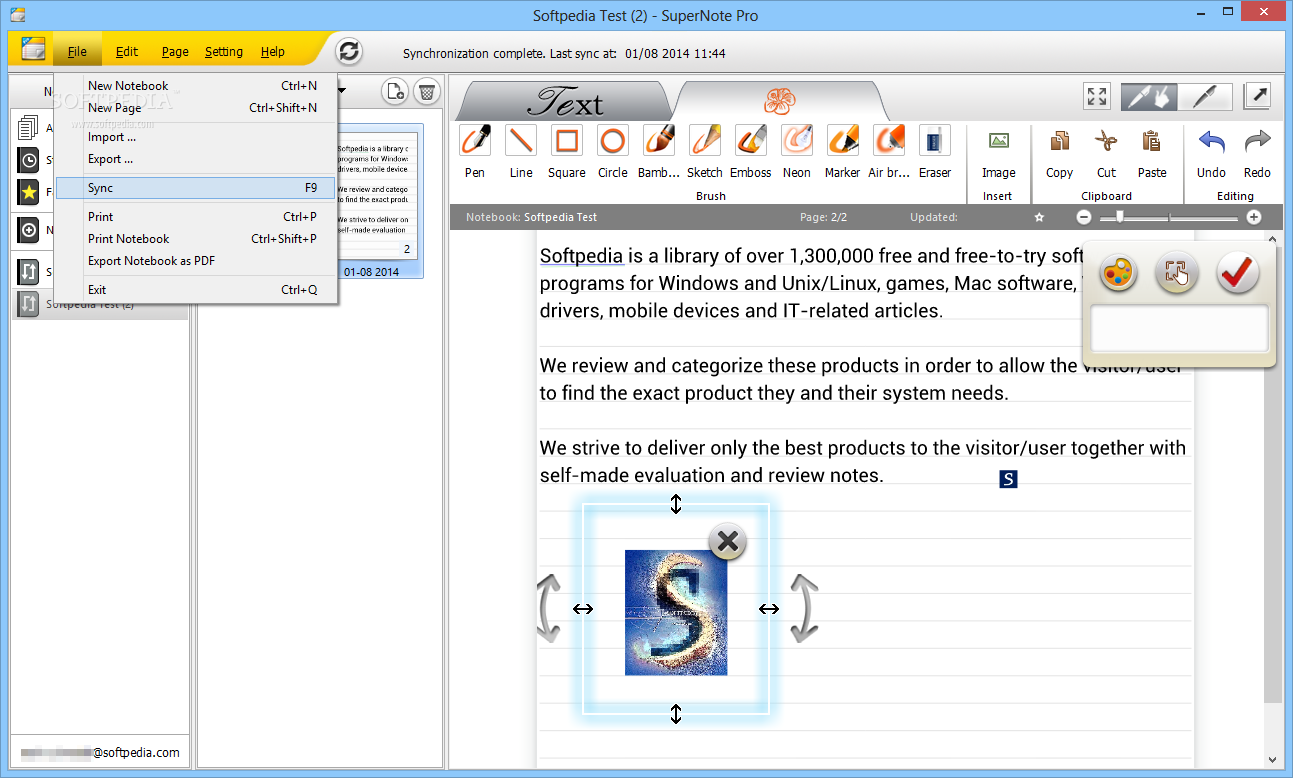Viewport: 1293px width, 778px height.
Task: Choose New Page from File menu
Action: [195, 108]
